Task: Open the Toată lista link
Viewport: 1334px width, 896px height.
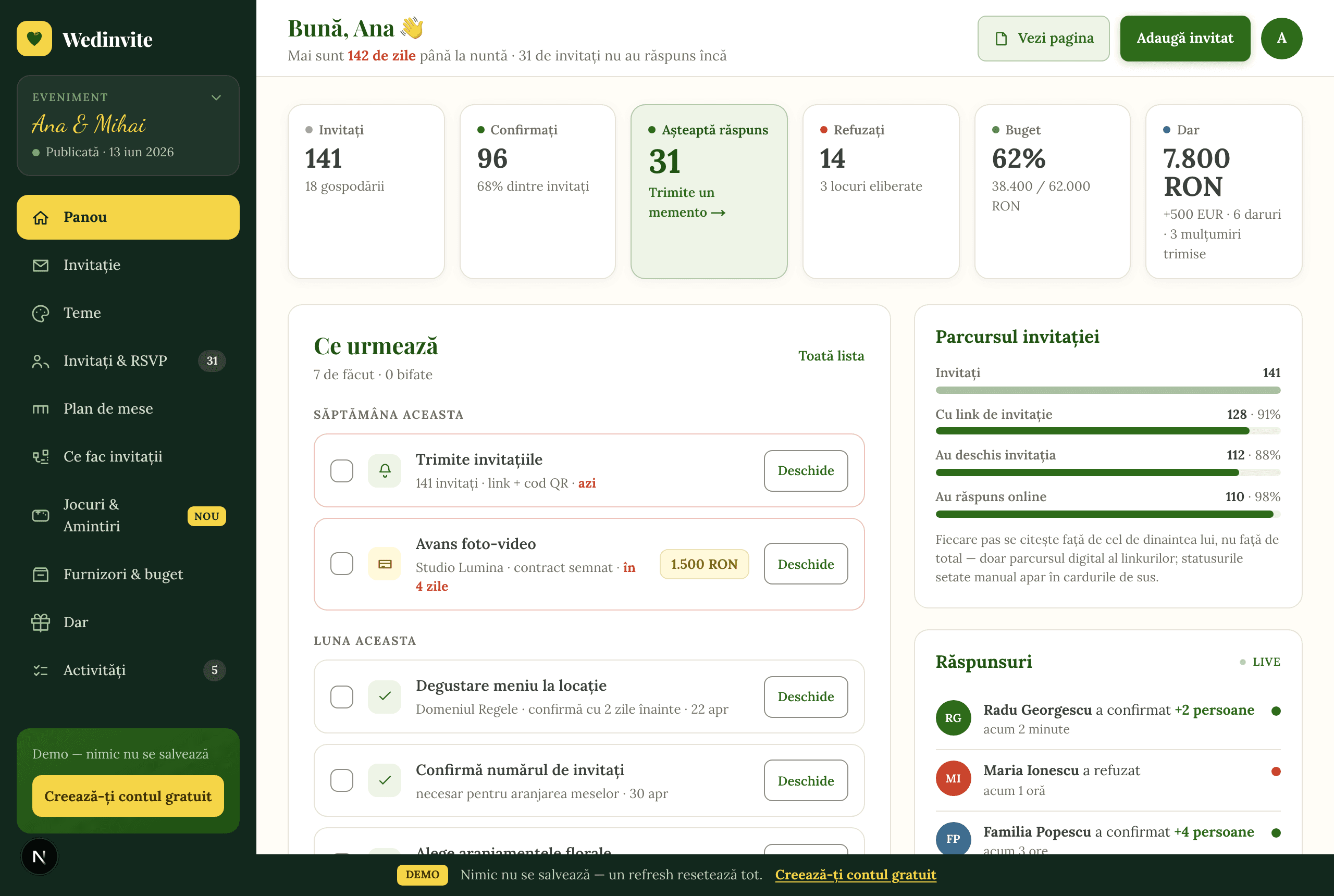Action: 831,356
